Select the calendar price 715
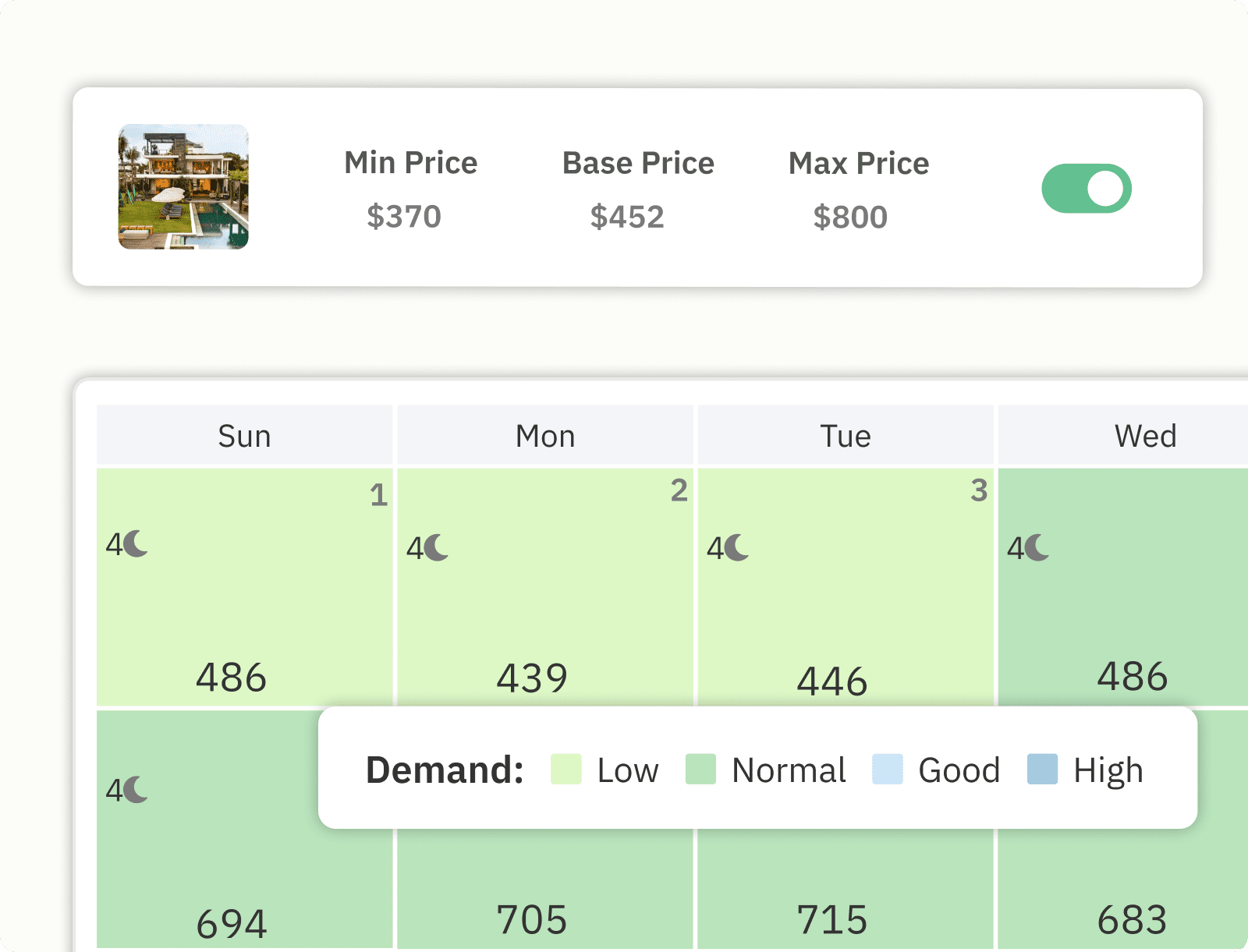This screenshot has height=952, width=1248. [832, 920]
